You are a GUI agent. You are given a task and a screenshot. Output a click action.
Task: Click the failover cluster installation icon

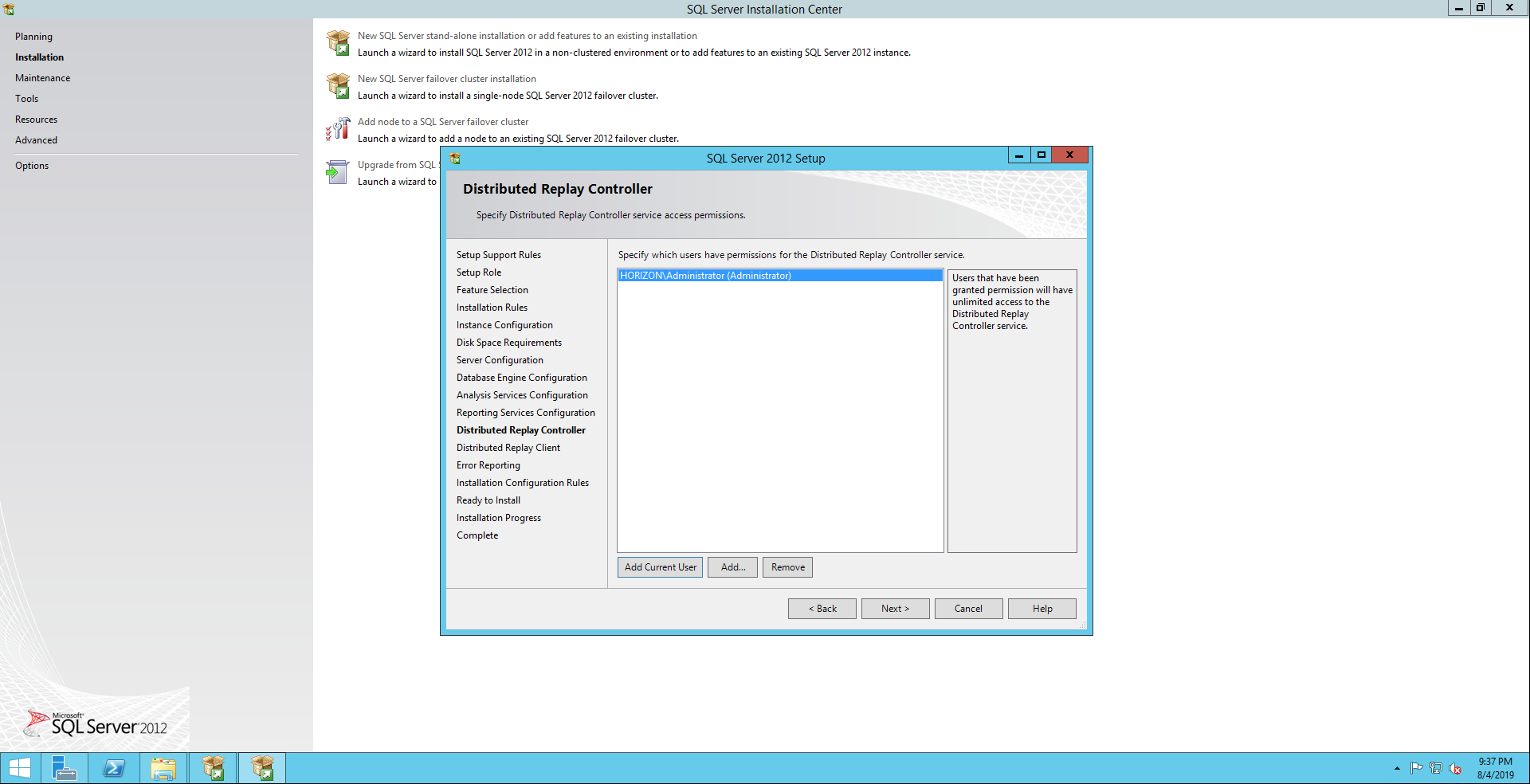click(338, 86)
